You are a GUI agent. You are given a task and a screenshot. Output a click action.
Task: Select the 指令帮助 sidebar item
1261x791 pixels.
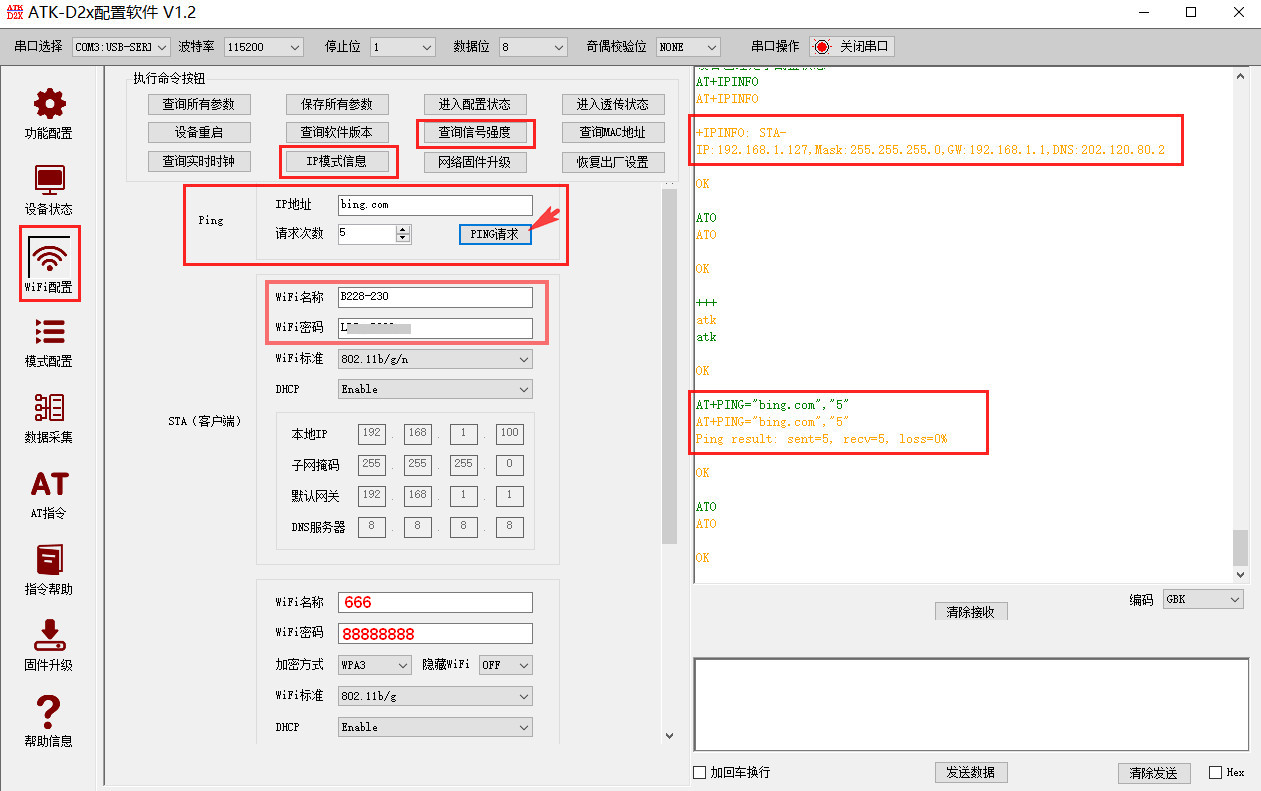coord(50,572)
